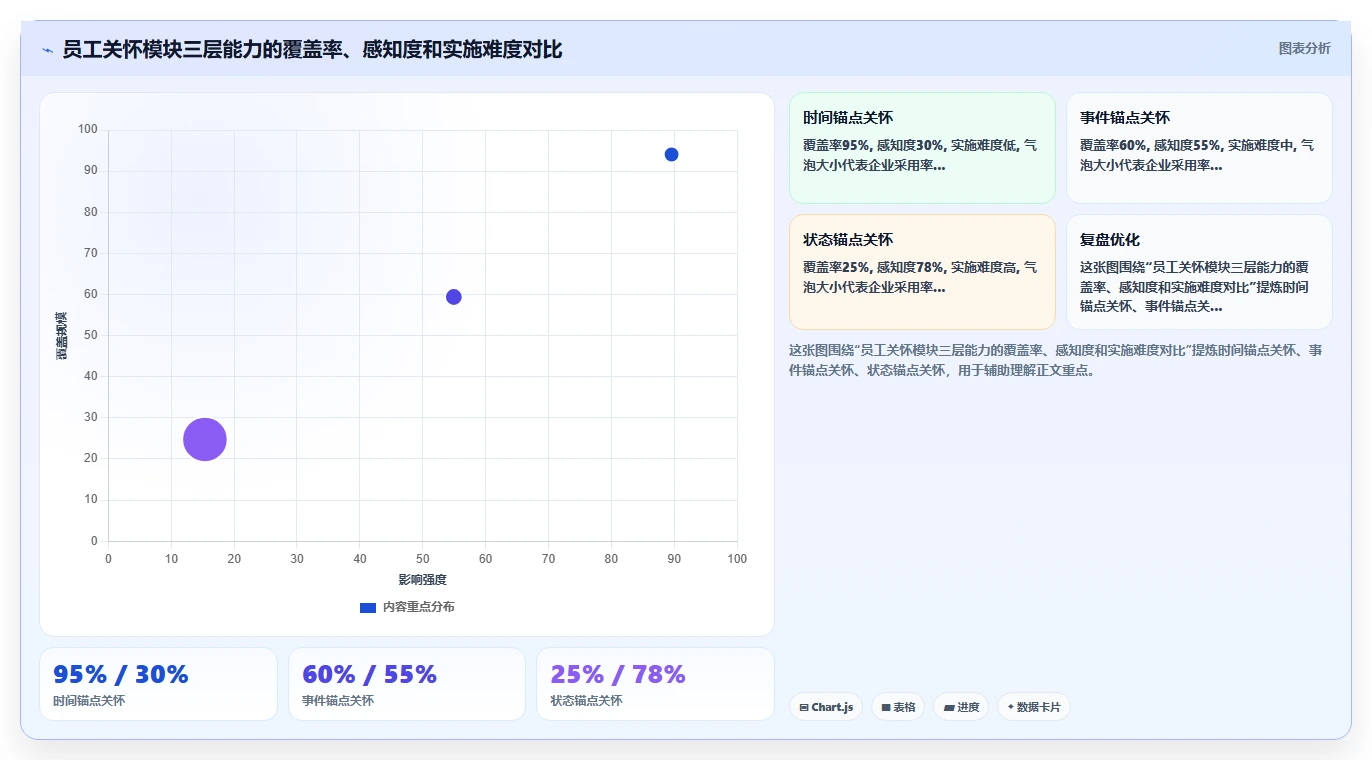The image size is (1372, 760).
Task: Click the lightning icon beside the title
Action: 47,49
